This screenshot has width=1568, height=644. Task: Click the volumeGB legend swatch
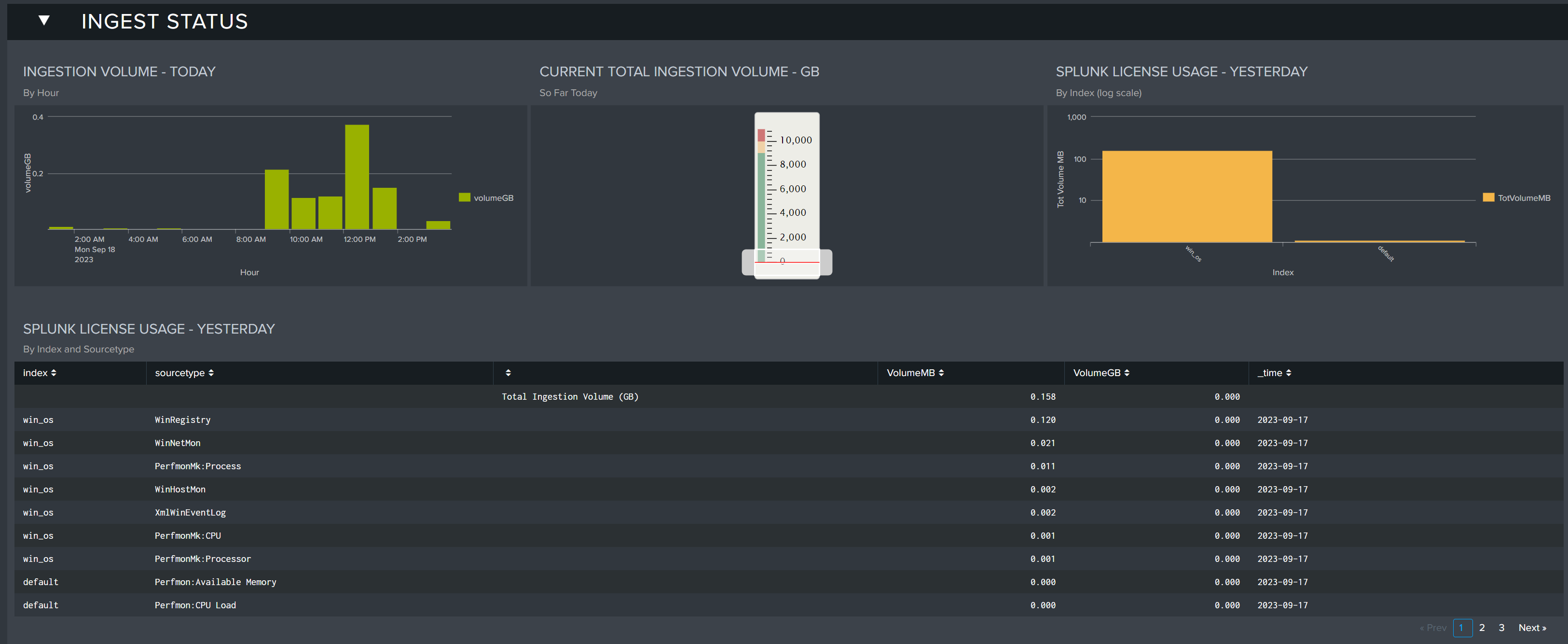point(465,197)
